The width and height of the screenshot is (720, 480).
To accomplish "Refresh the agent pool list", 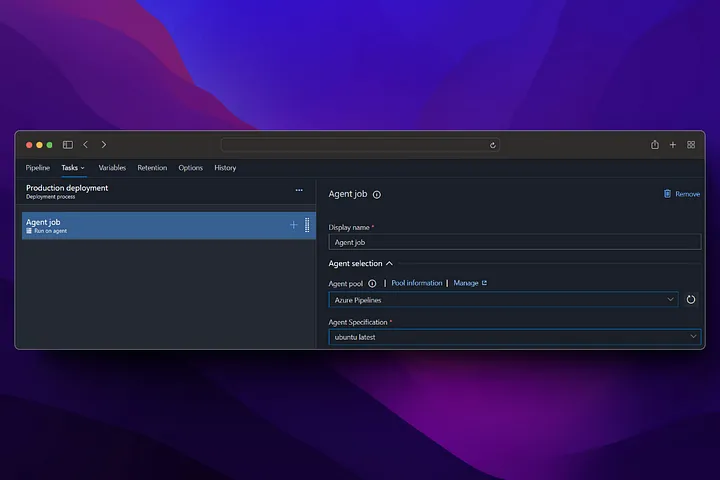I will coord(691,299).
